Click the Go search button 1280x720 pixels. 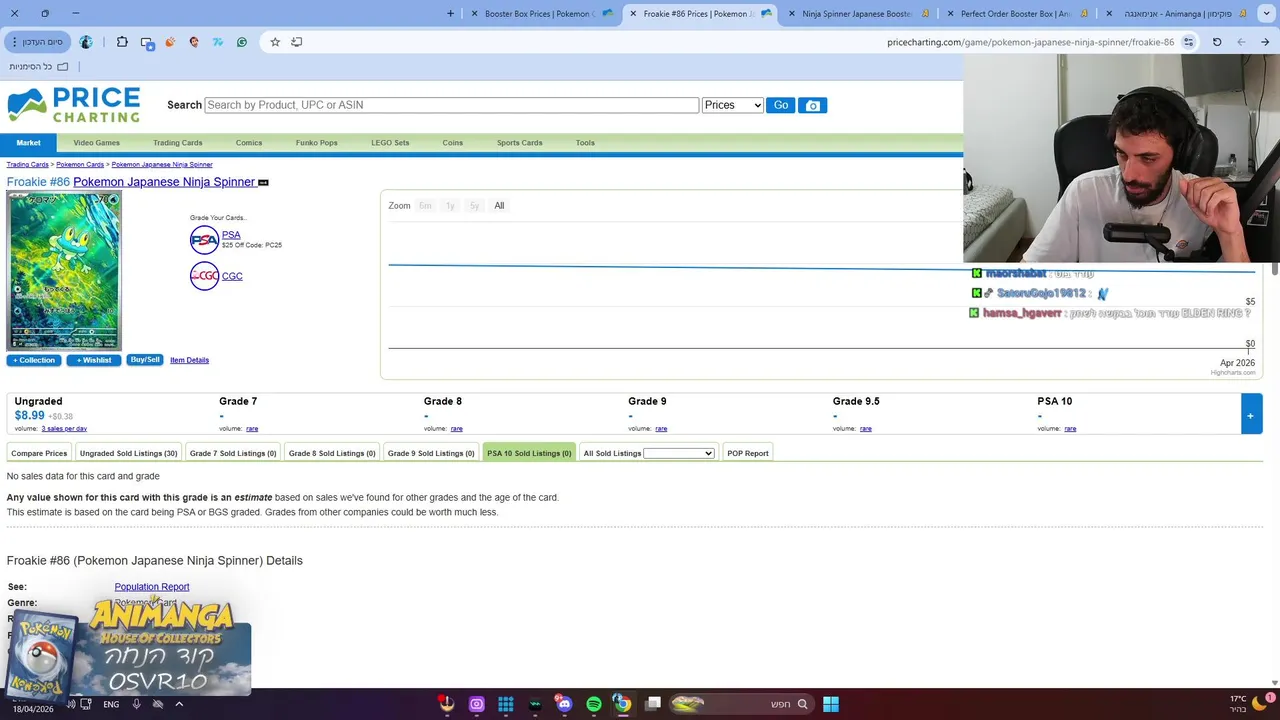pyautogui.click(x=780, y=105)
